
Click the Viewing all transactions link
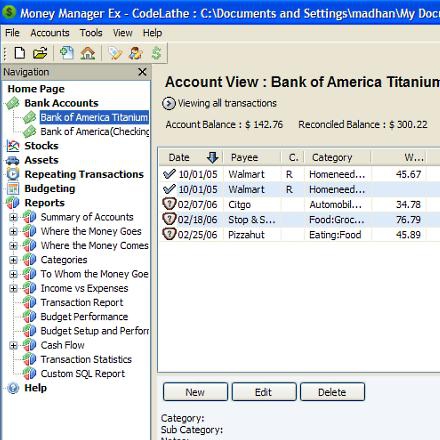(x=227, y=103)
